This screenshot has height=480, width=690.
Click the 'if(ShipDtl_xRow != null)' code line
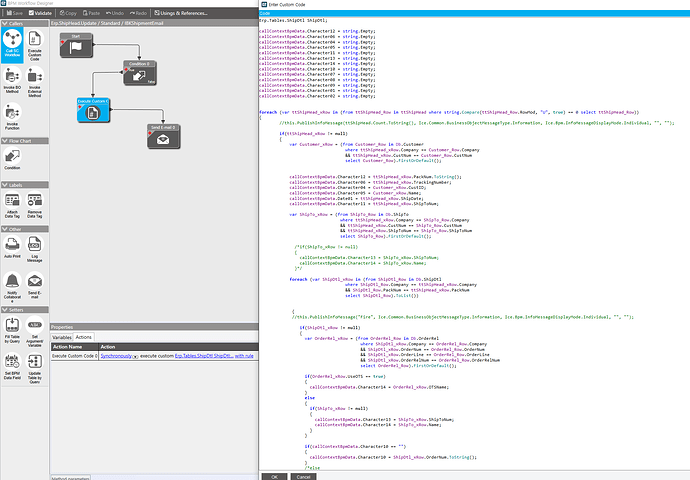[330, 328]
